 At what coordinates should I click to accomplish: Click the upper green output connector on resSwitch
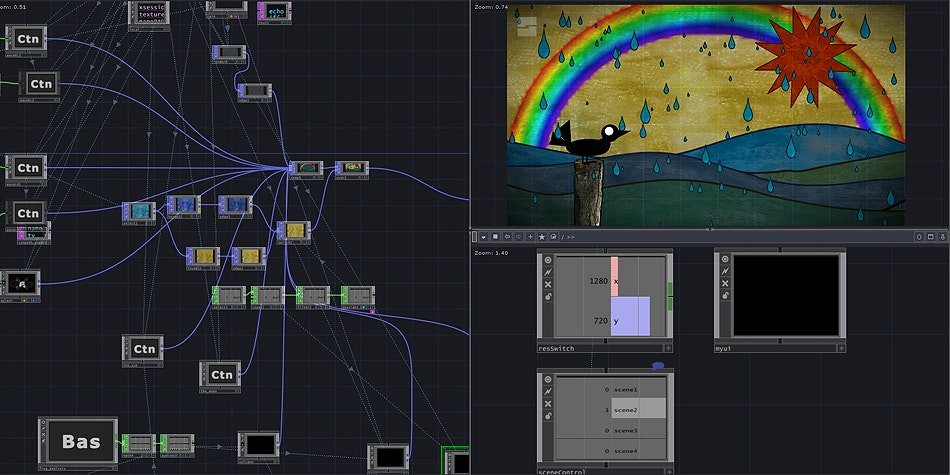pos(670,288)
